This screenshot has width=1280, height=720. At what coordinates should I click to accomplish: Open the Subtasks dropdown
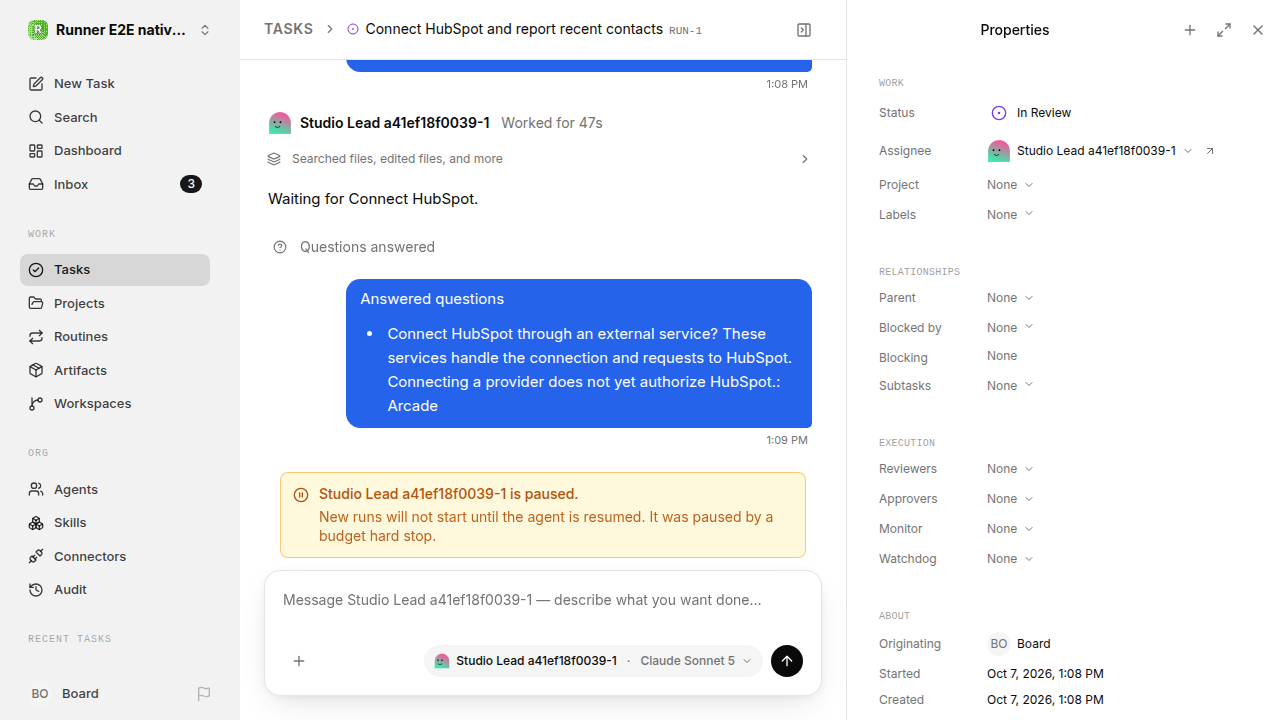coord(1010,386)
